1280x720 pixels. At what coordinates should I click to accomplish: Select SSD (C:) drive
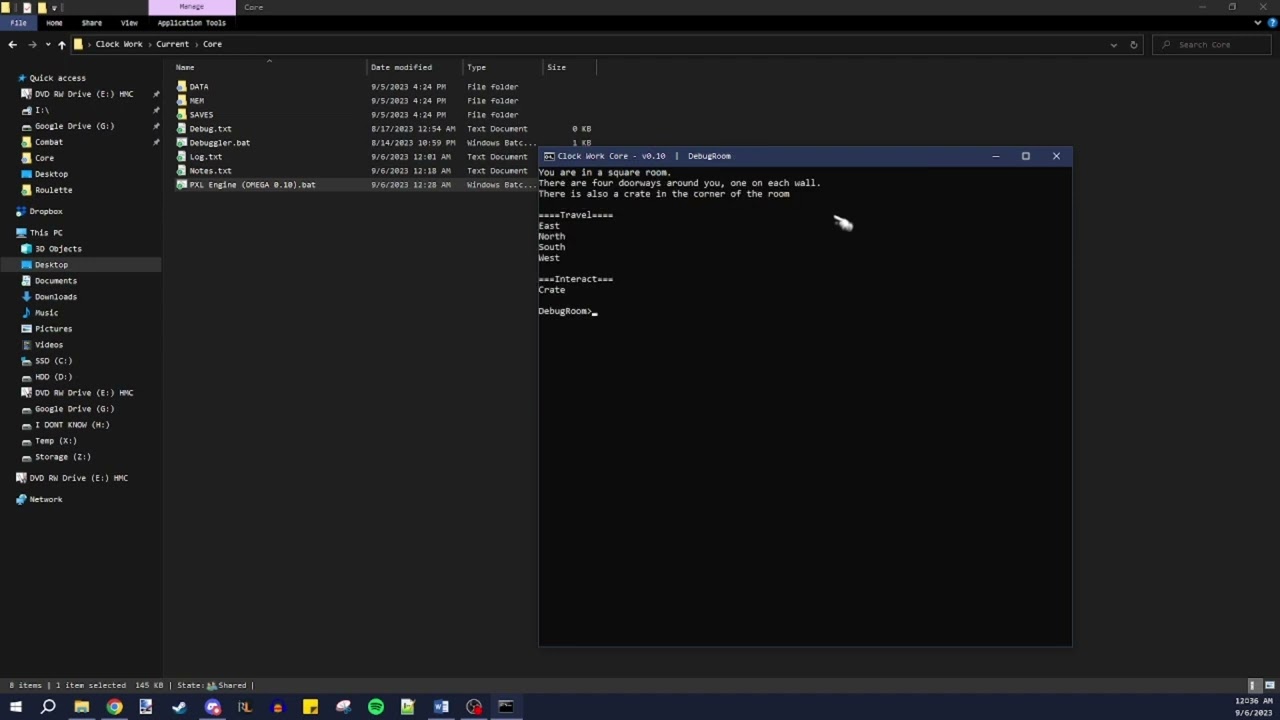coord(53,361)
